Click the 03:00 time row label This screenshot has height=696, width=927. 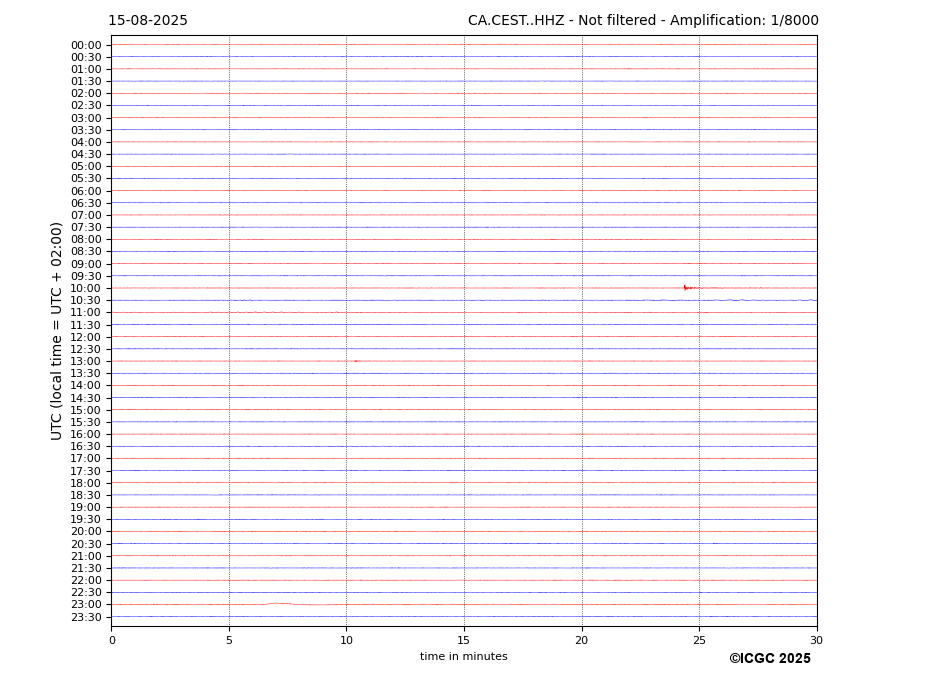tap(86, 118)
